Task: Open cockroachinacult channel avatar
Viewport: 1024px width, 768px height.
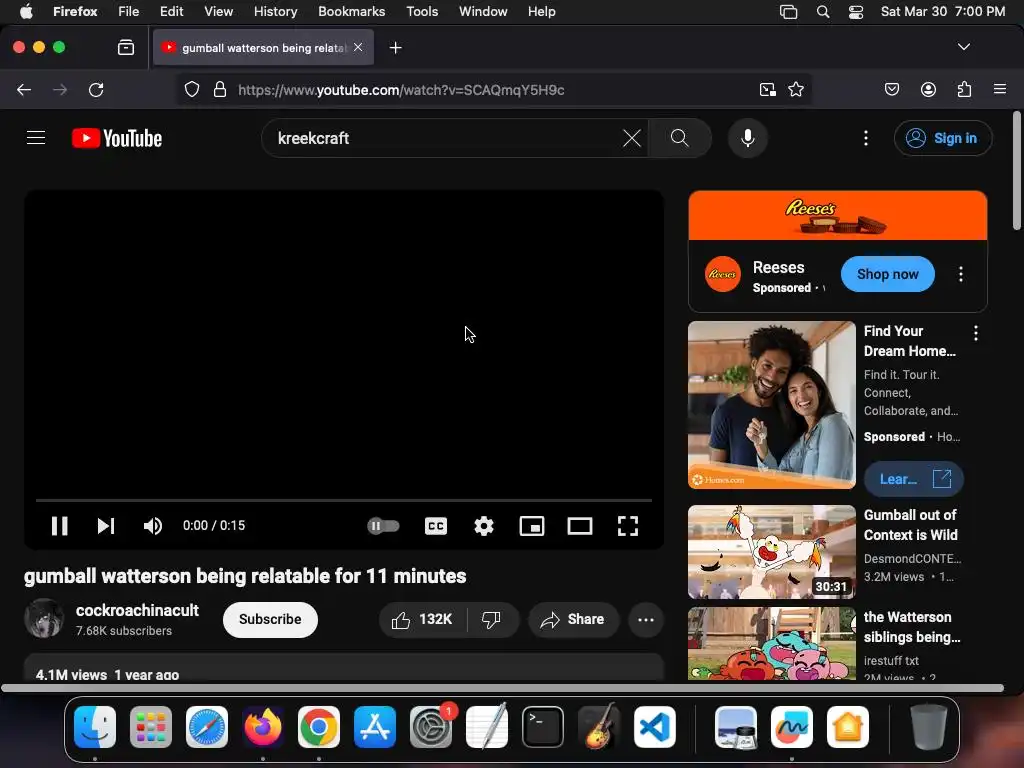Action: pyautogui.click(x=44, y=618)
